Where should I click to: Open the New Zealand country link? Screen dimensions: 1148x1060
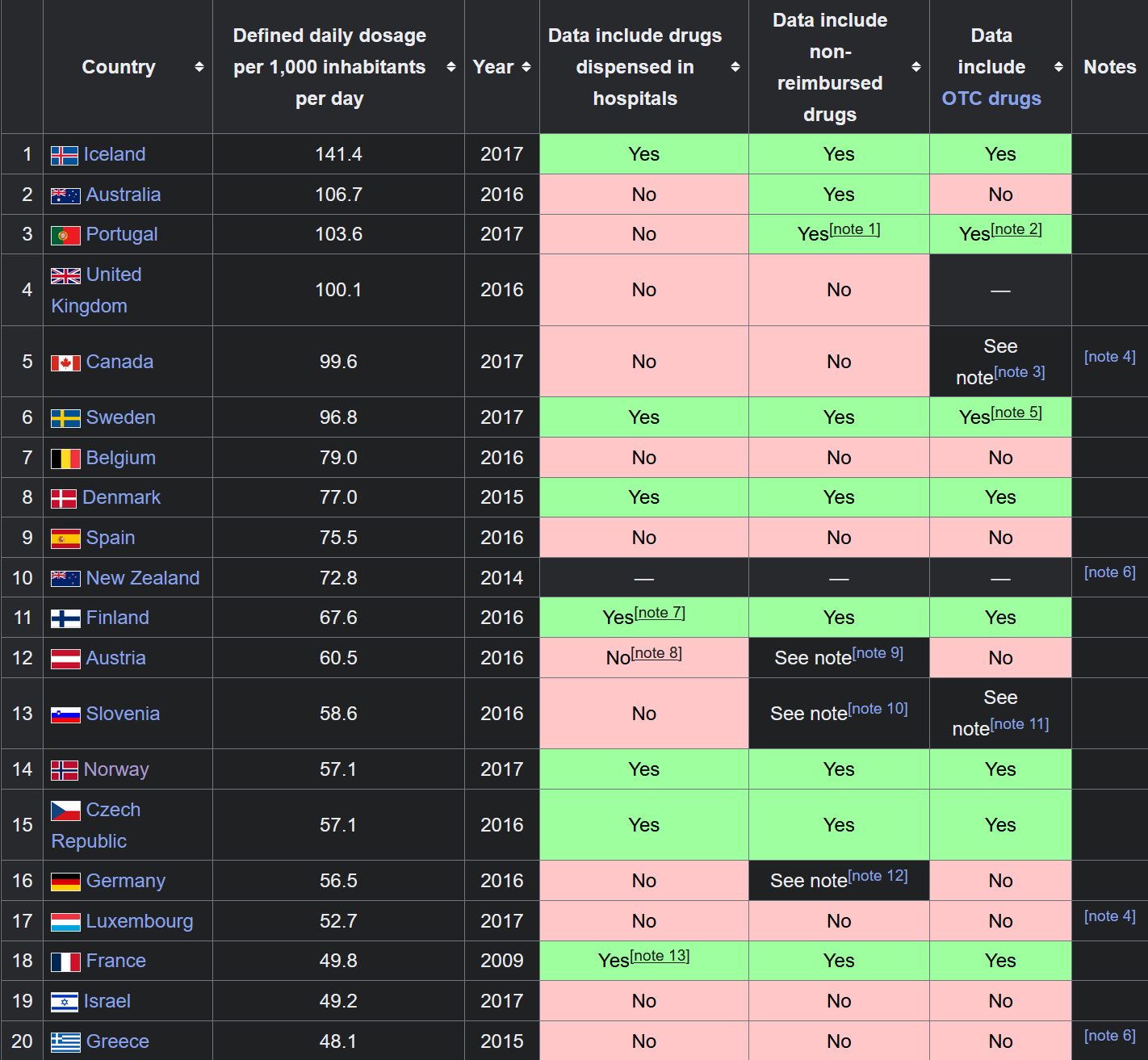tap(143, 578)
